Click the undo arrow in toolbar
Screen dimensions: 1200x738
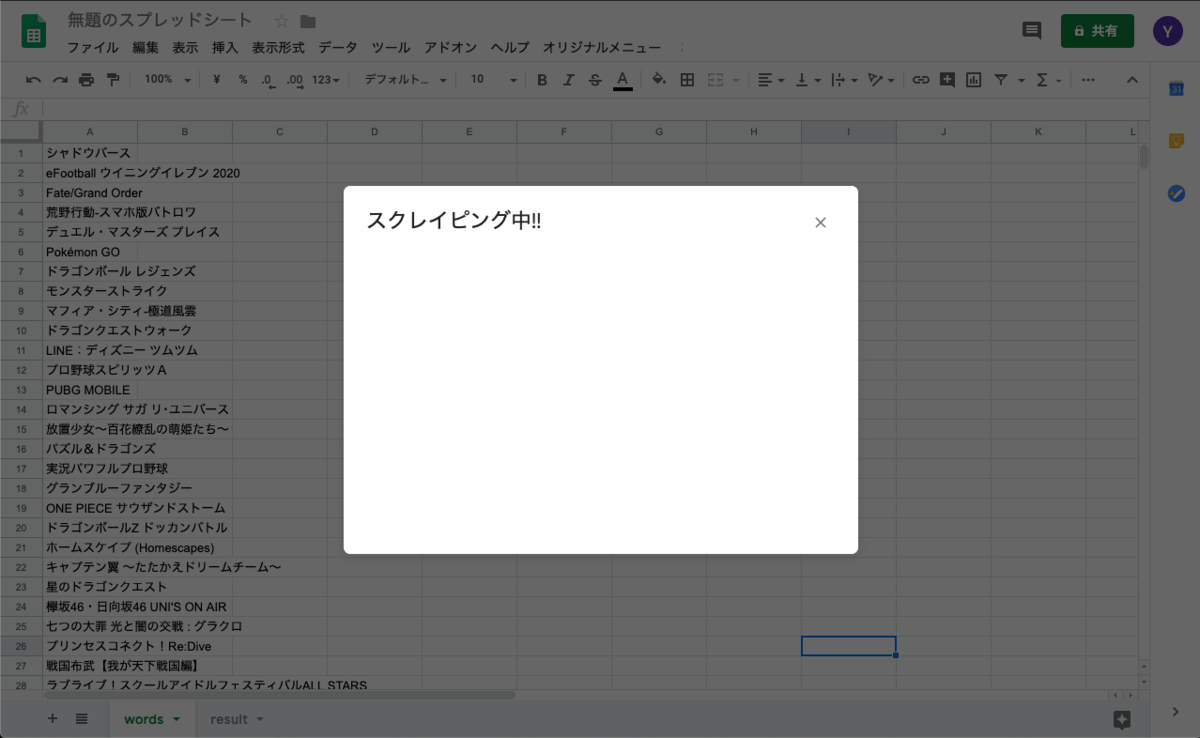click(34, 80)
